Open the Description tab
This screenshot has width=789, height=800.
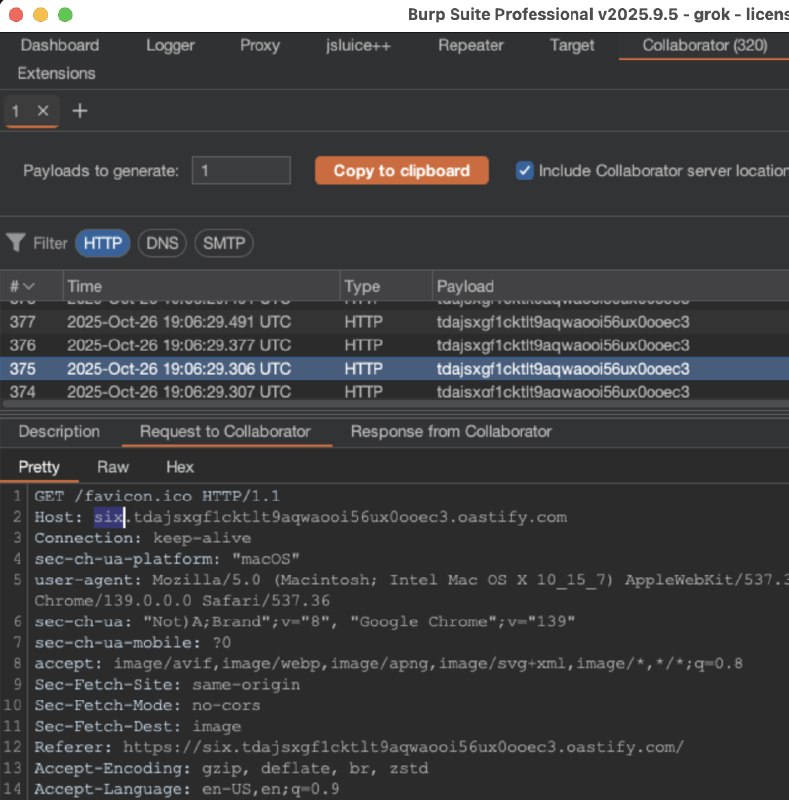[59, 432]
